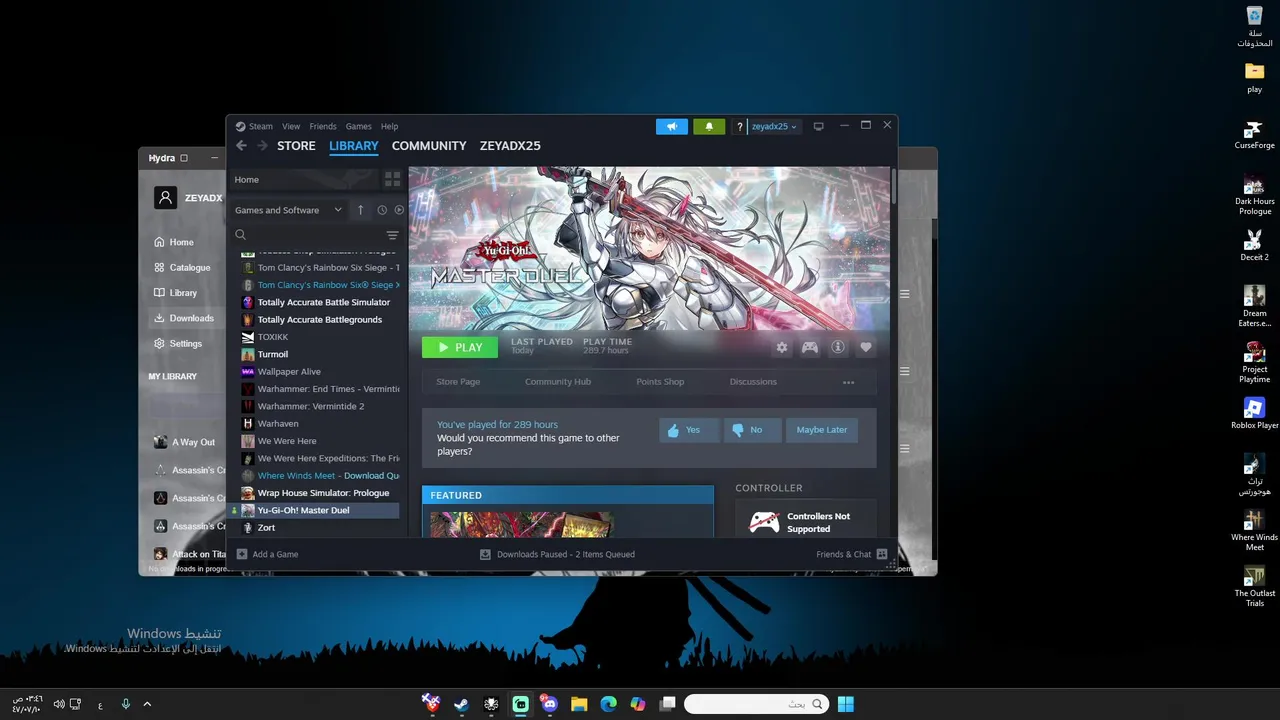Image resolution: width=1280 pixels, height=720 pixels.
Task: Launch CurseForge from the desktop
Action: coord(1254,135)
